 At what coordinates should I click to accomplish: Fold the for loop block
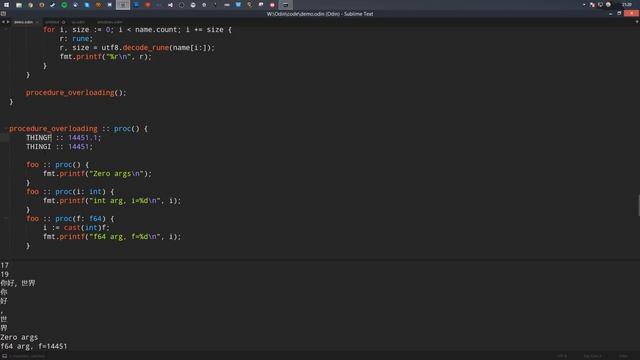coord(5,29)
